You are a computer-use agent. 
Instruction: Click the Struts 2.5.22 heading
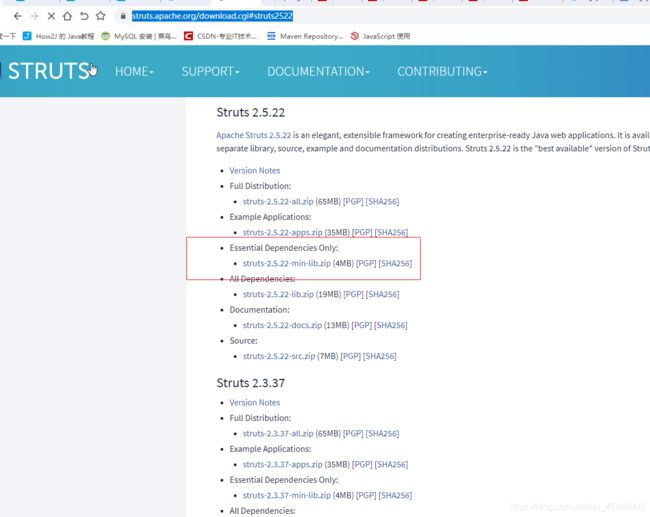pos(250,112)
